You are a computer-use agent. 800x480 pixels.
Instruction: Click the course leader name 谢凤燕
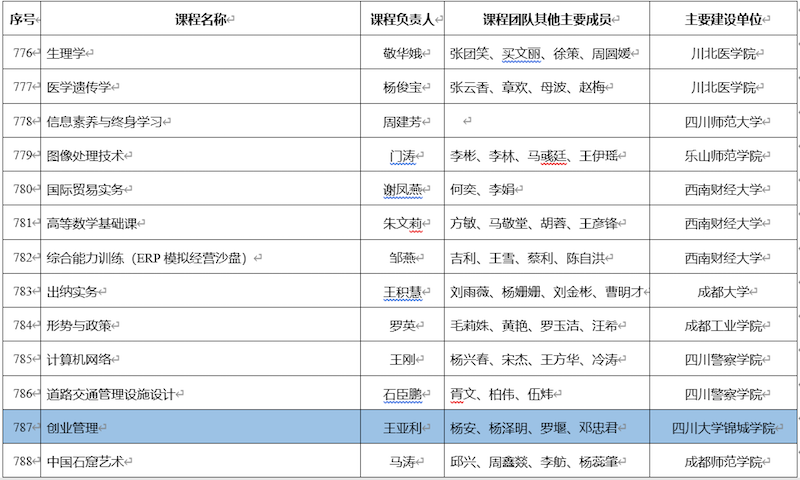tap(402, 189)
